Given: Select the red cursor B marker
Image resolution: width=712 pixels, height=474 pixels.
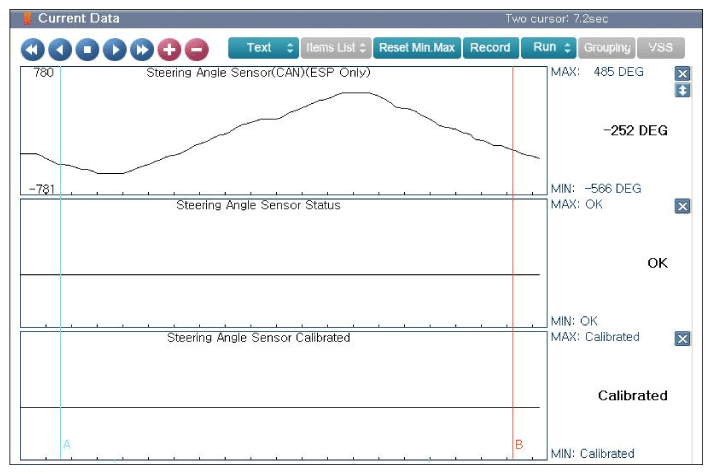Looking at the screenshot, I should pos(519,444).
